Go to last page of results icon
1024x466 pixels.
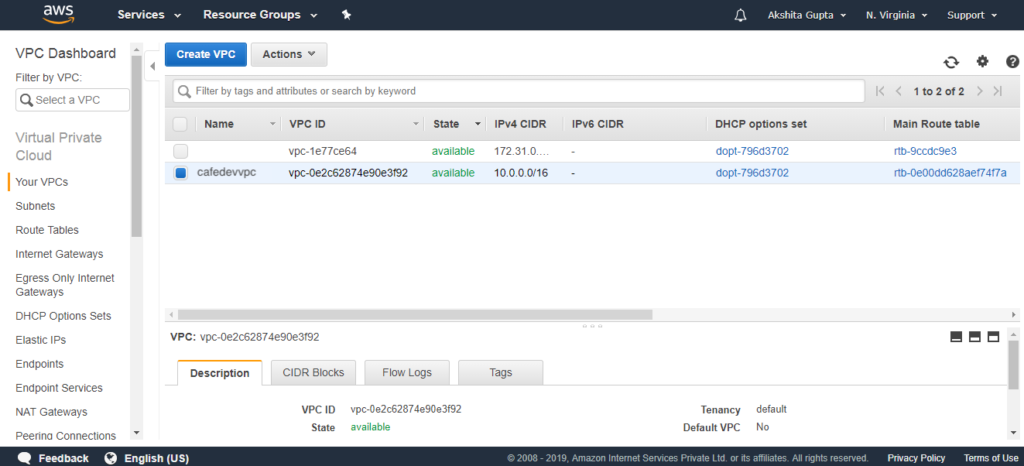click(x=997, y=91)
